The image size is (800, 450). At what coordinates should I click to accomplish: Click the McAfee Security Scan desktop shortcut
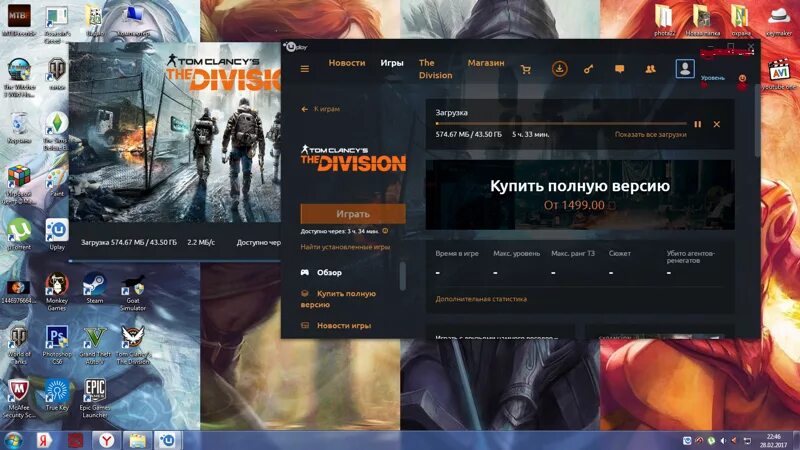[x=19, y=399]
